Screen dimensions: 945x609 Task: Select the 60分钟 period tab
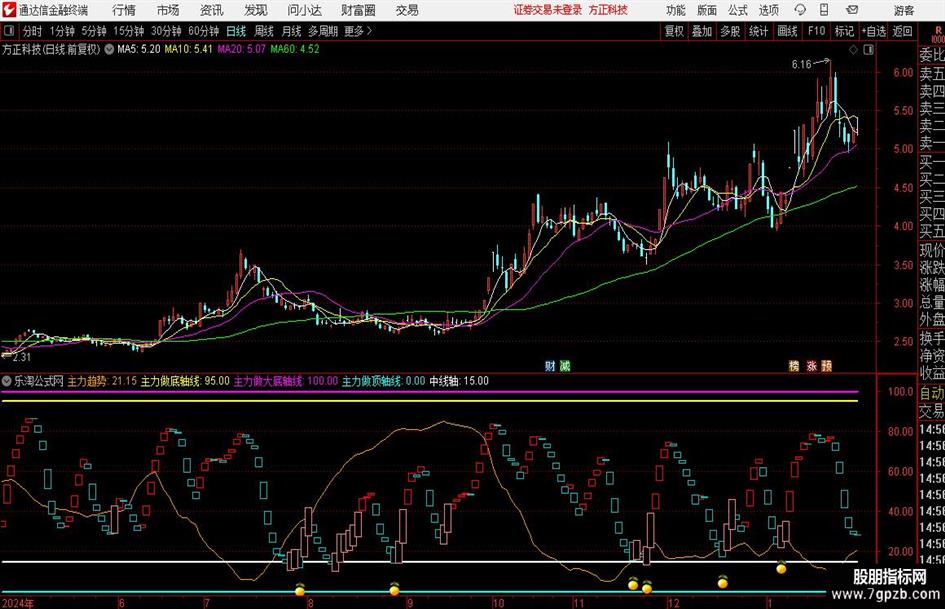pyautogui.click(x=203, y=31)
